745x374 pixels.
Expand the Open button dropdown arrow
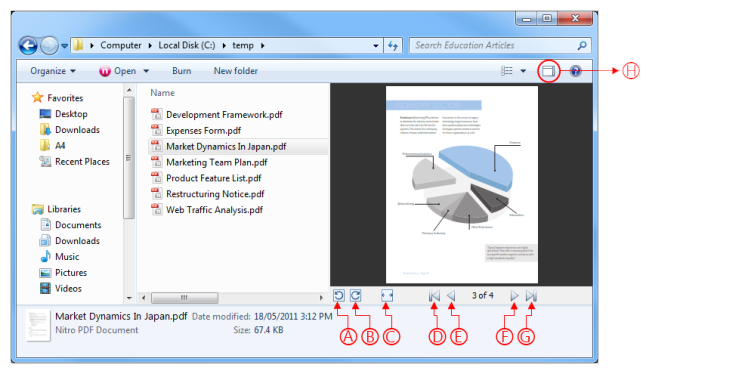coord(146,71)
